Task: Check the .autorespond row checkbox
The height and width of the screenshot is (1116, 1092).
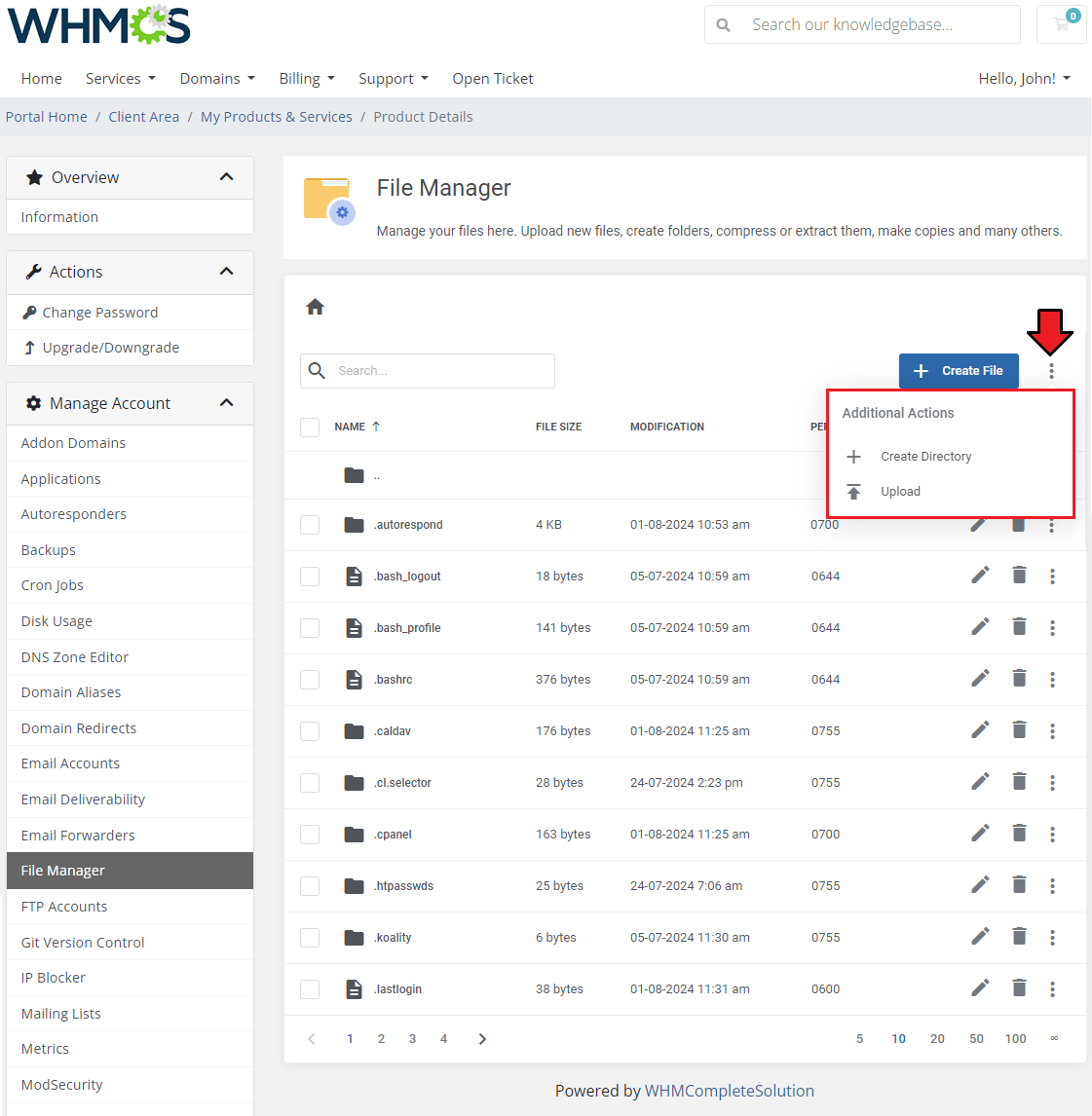Action: [310, 525]
